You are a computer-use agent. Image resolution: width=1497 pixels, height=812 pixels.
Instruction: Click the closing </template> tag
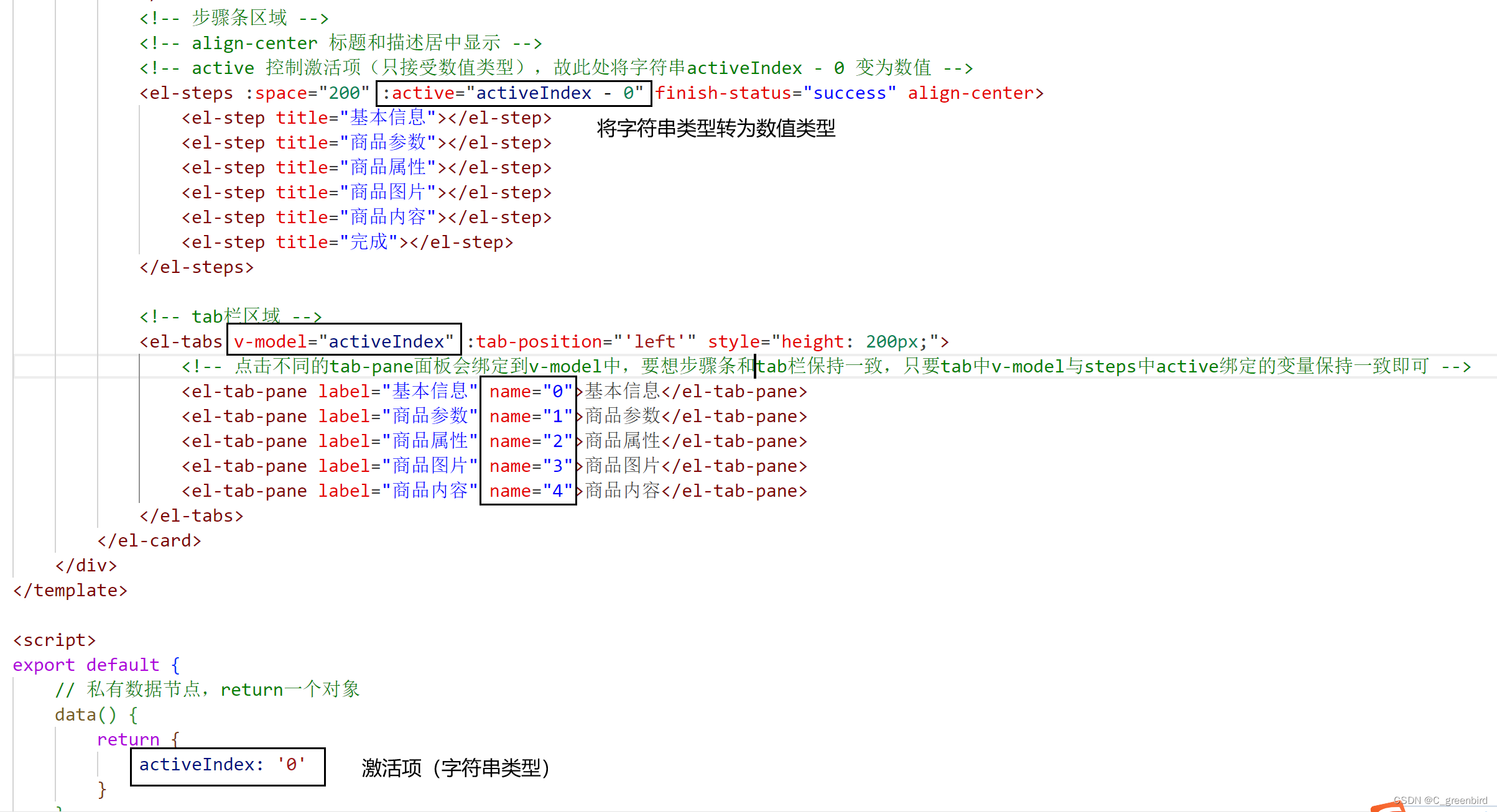click(x=70, y=590)
